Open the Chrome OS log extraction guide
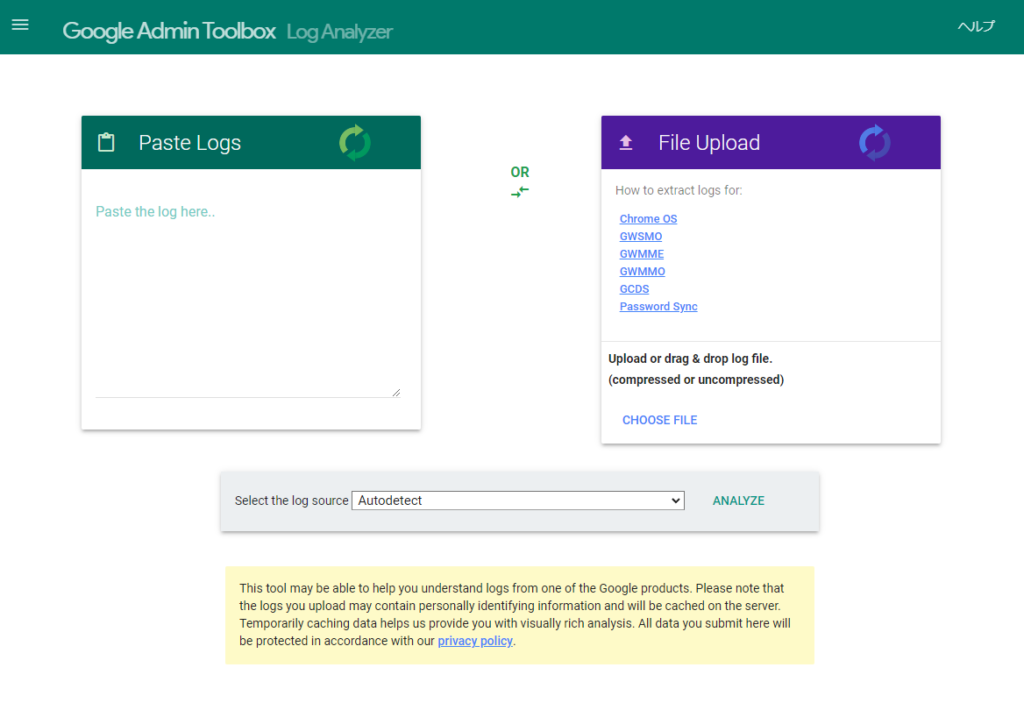Screen dimensions: 1024x703 coord(648,218)
